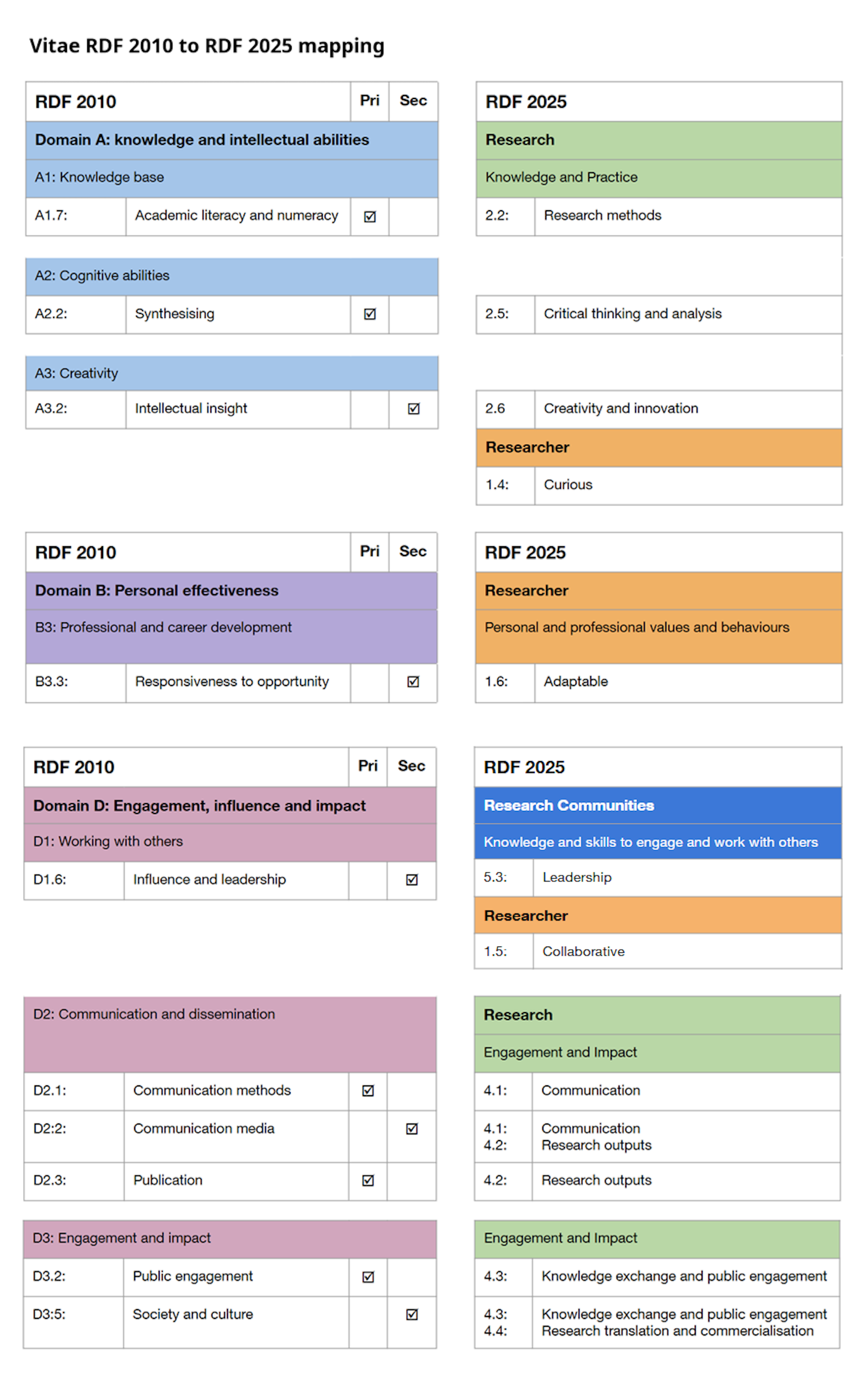
Task: Click the 'Research translation and commercialisation' text
Action: coord(677,1331)
